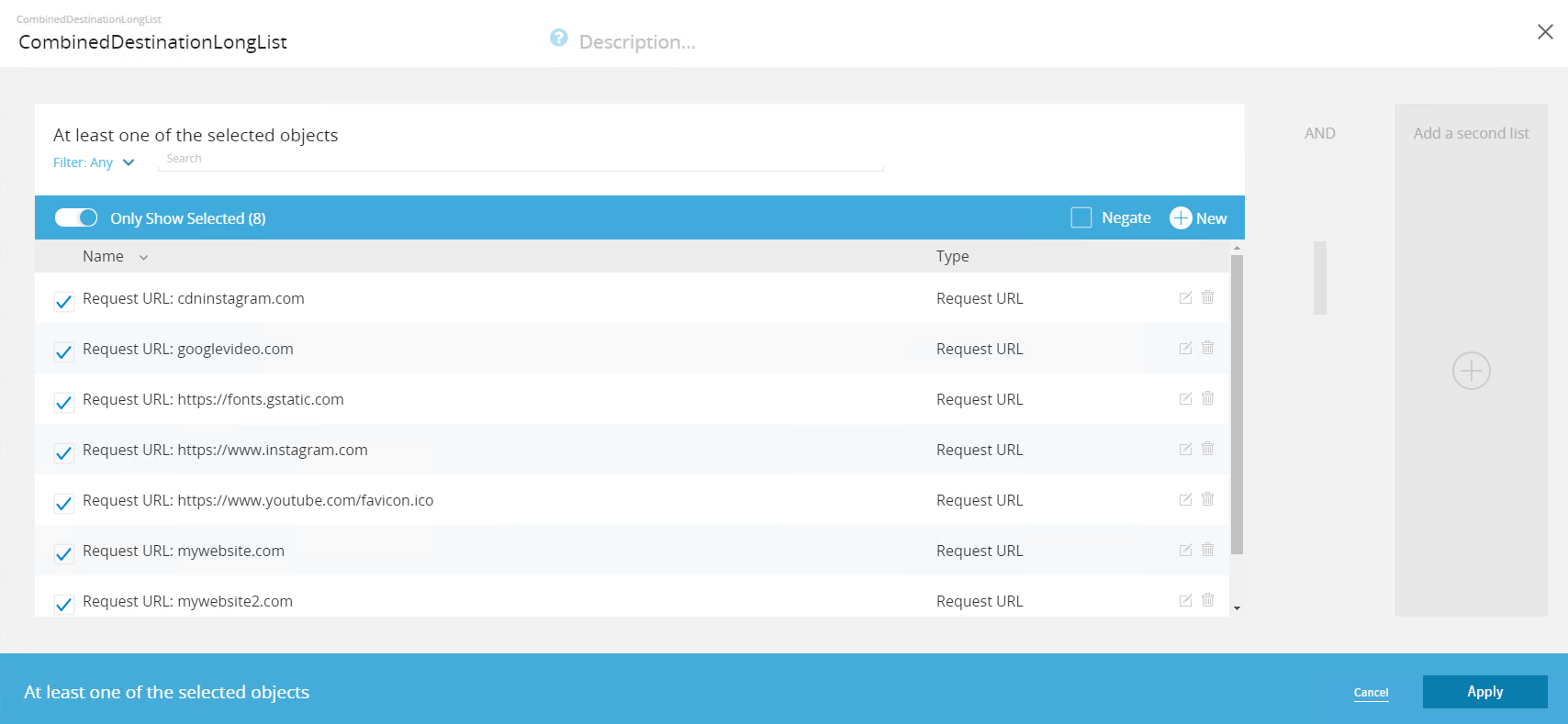Viewport: 1568px width, 724px height.
Task: Click the list scrollbar down arrow
Action: click(x=1237, y=608)
